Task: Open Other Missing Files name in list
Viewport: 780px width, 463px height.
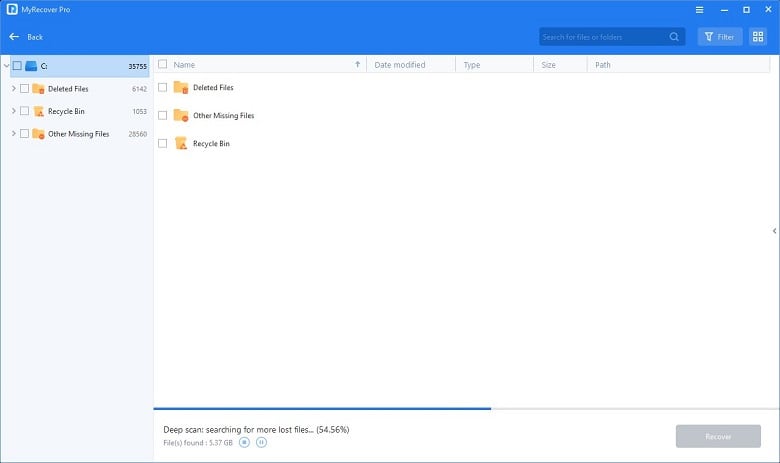Action: point(223,115)
